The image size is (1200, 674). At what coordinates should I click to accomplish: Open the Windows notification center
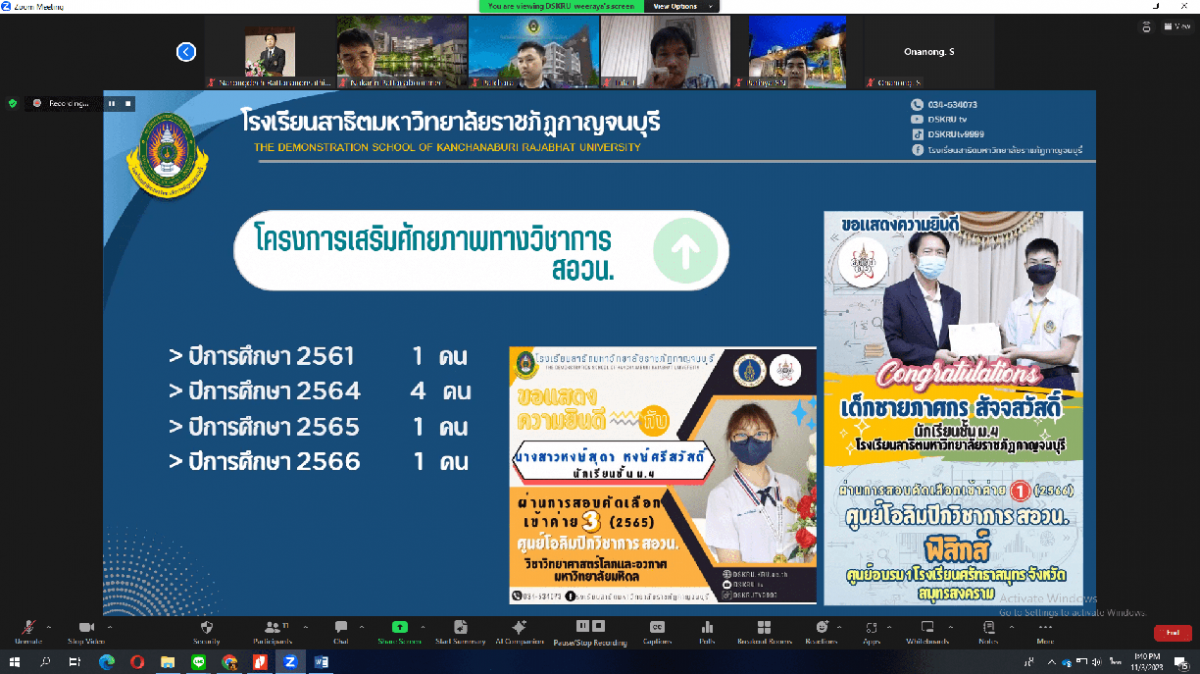point(1184,662)
